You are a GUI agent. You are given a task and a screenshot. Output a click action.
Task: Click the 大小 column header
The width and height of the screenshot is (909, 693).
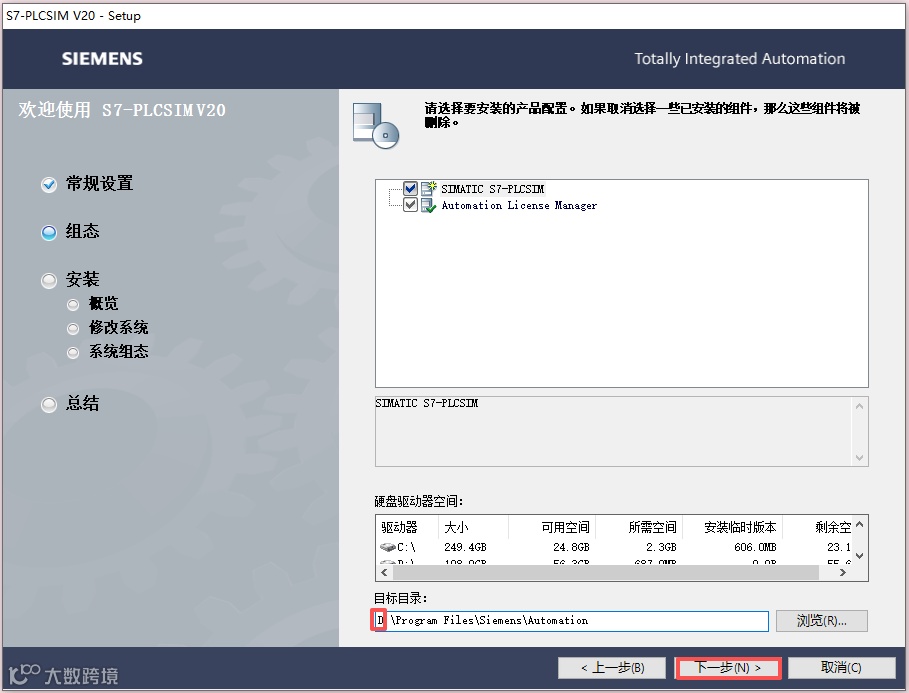pos(473,527)
